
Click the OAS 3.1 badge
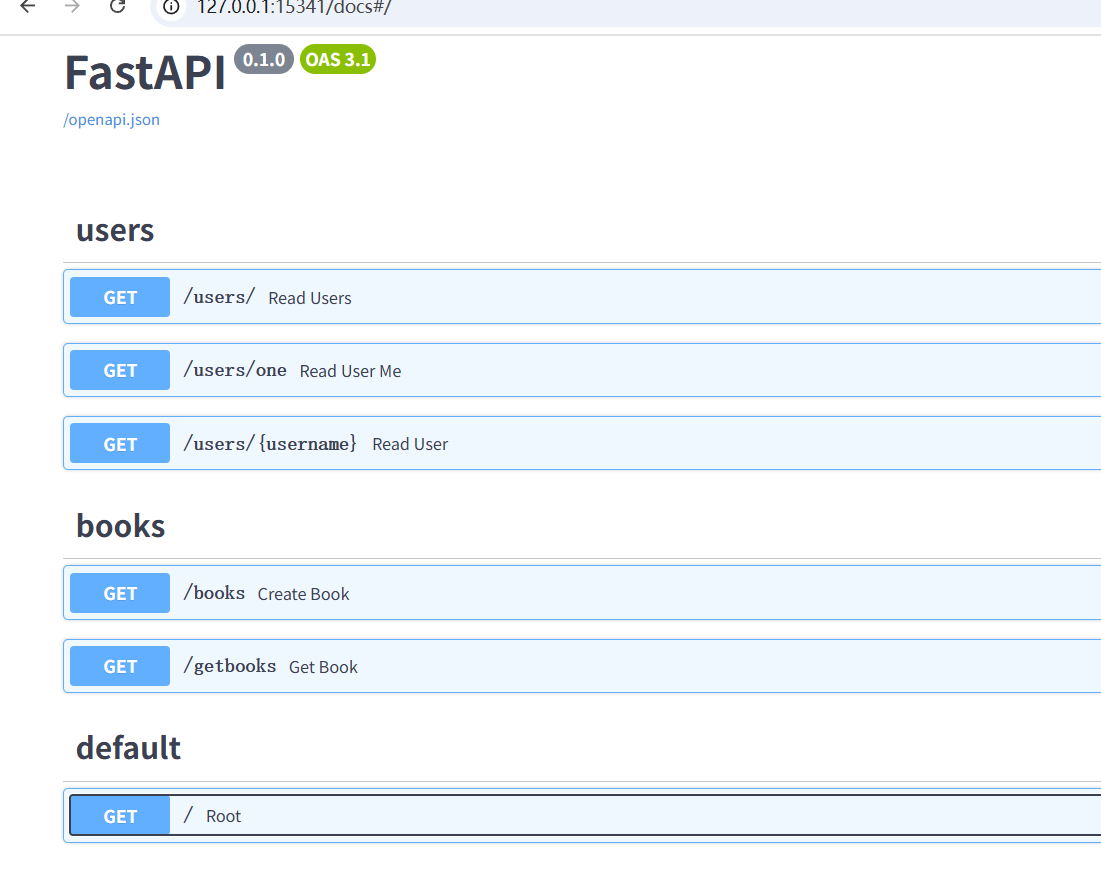tap(337, 59)
